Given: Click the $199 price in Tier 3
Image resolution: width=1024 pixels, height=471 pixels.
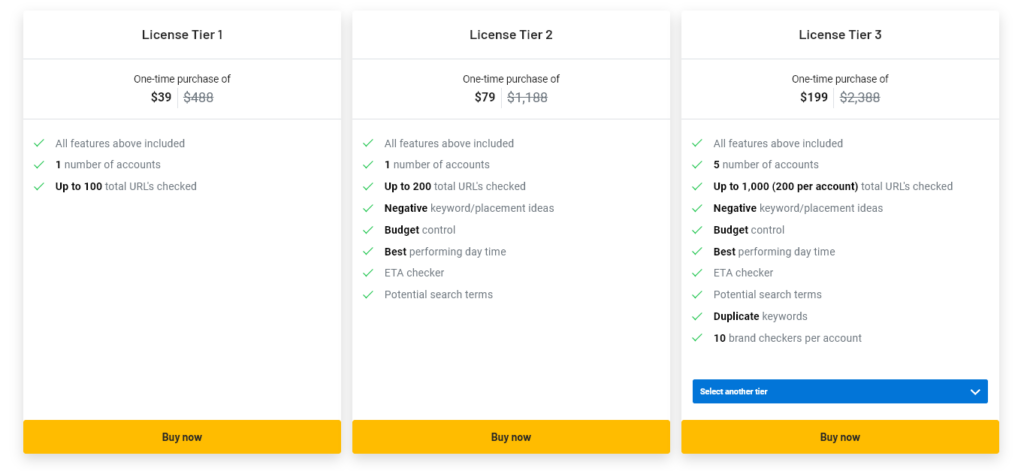Looking at the screenshot, I should pos(814,97).
